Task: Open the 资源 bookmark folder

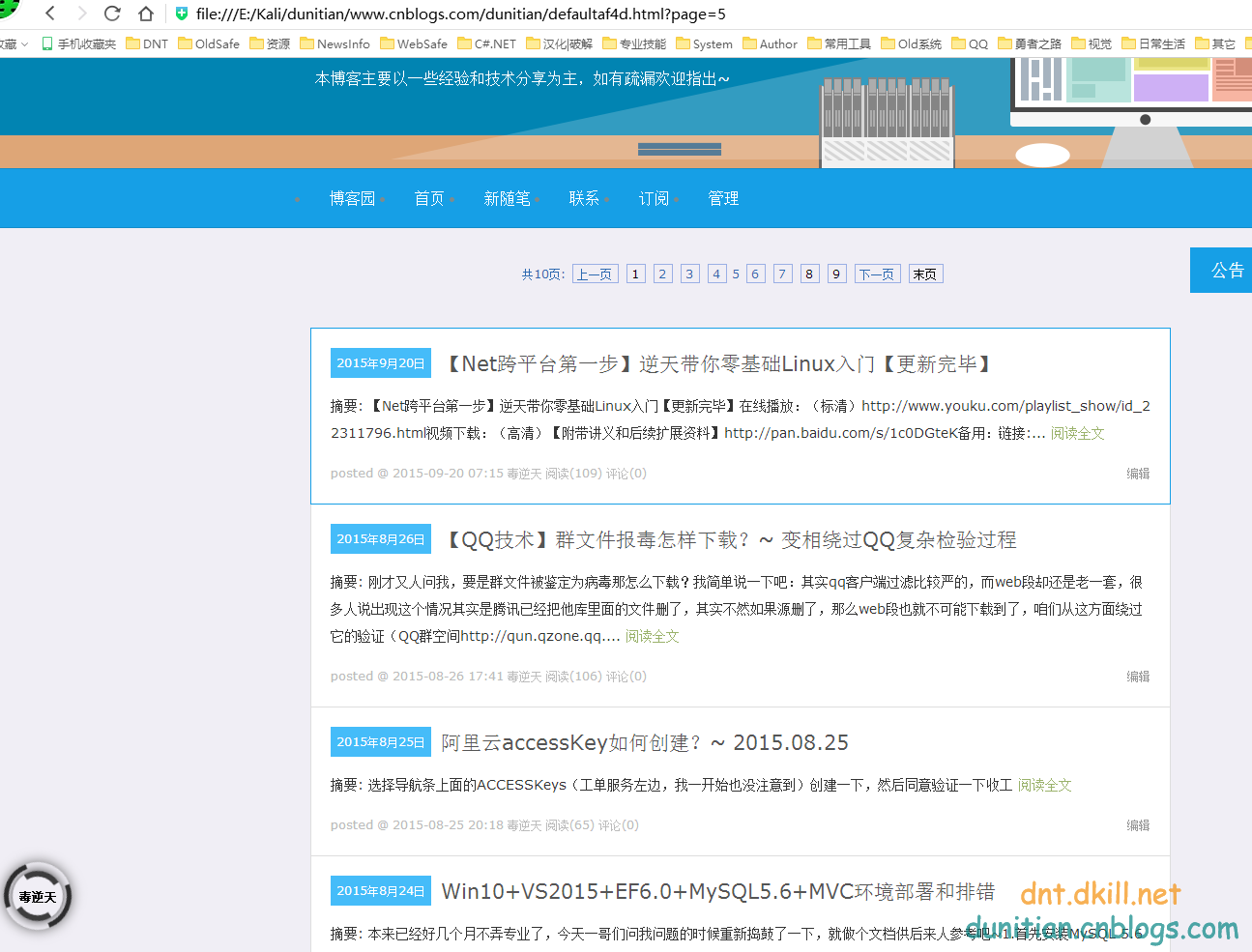Action: click(270, 43)
